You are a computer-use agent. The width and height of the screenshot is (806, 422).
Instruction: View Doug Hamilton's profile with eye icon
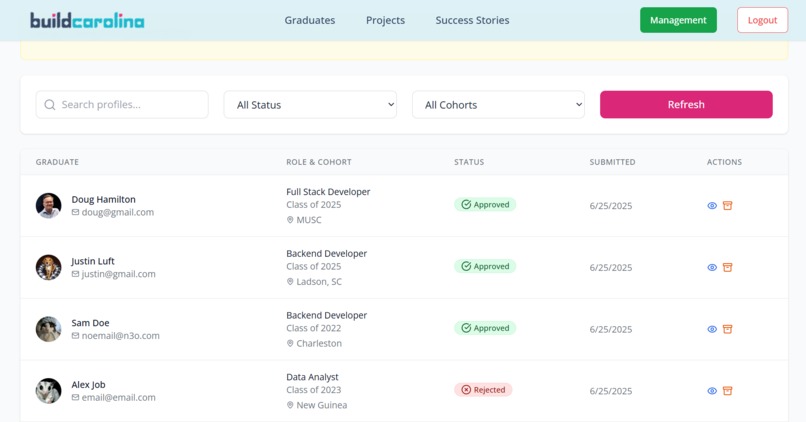tap(712, 206)
